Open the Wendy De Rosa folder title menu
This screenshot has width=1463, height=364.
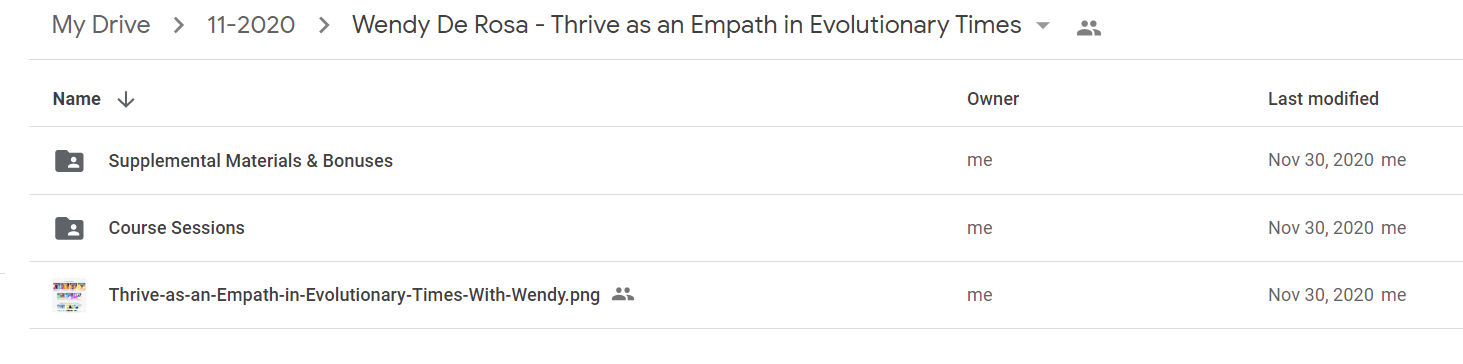tap(687, 25)
